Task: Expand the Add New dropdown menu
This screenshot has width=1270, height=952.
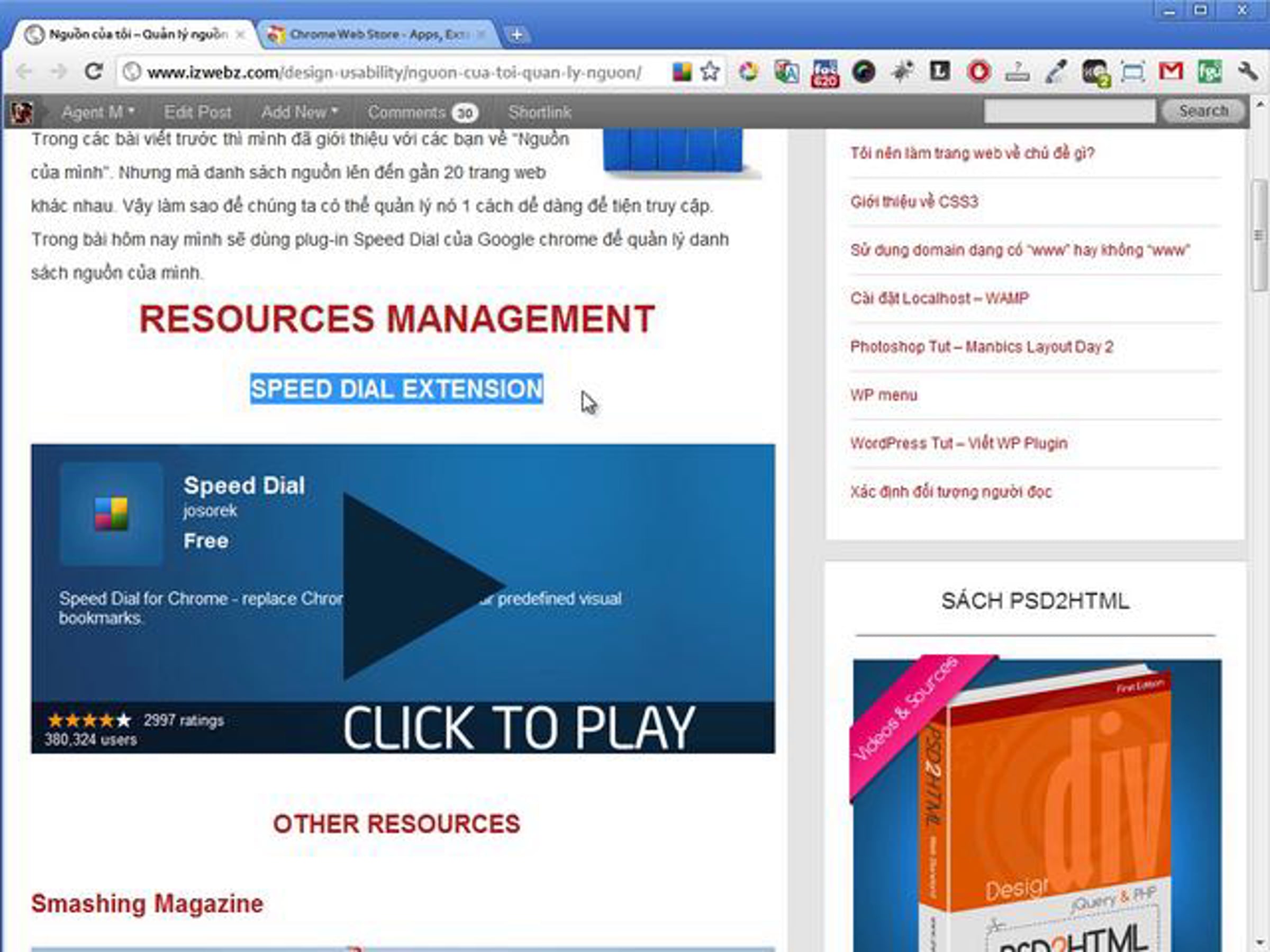Action: coord(299,112)
